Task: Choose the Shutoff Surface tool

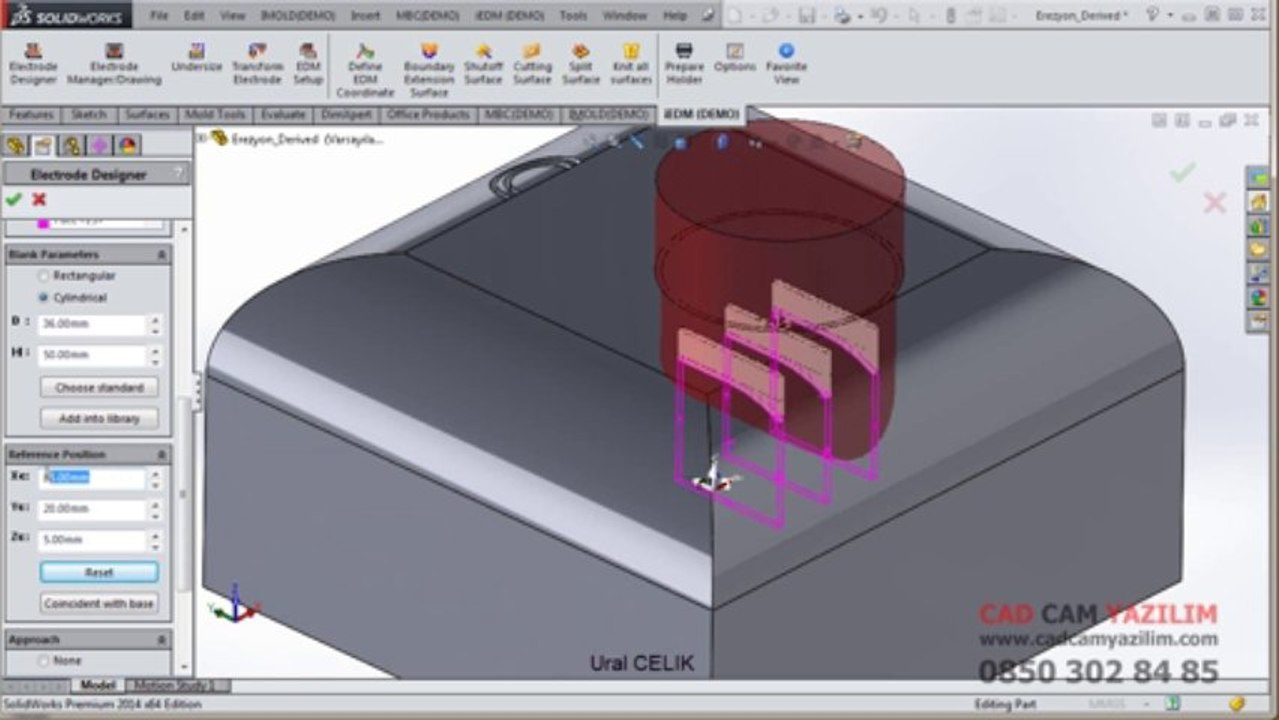Action: tap(483, 64)
